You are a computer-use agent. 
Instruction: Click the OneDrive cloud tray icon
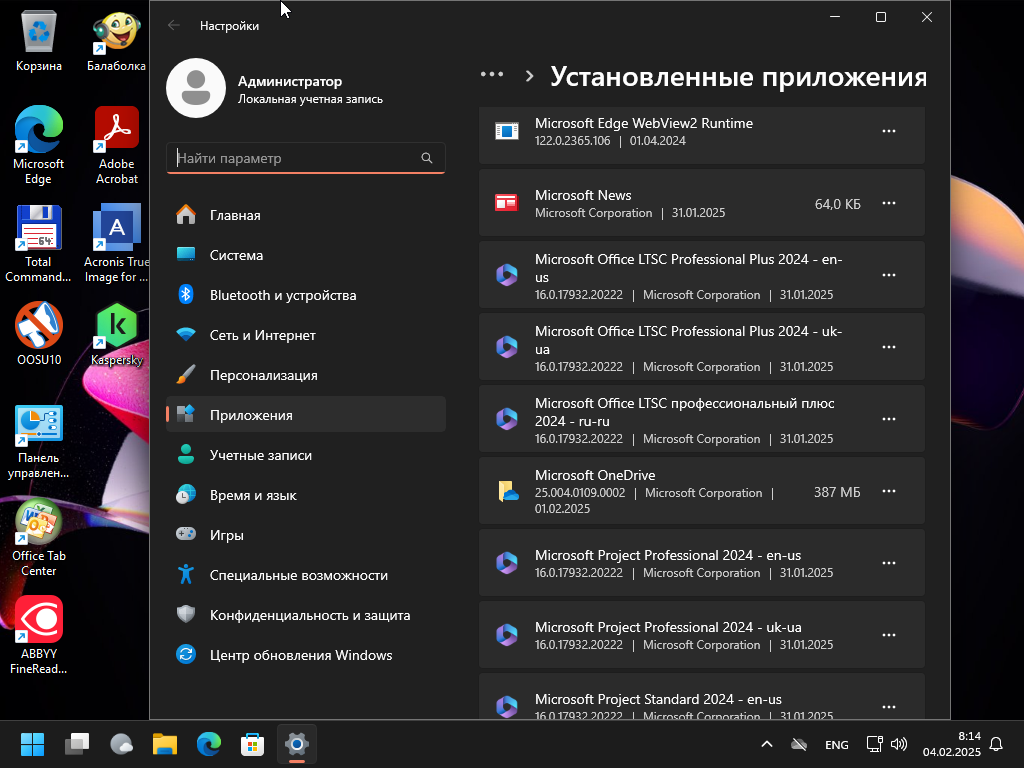tap(799, 744)
